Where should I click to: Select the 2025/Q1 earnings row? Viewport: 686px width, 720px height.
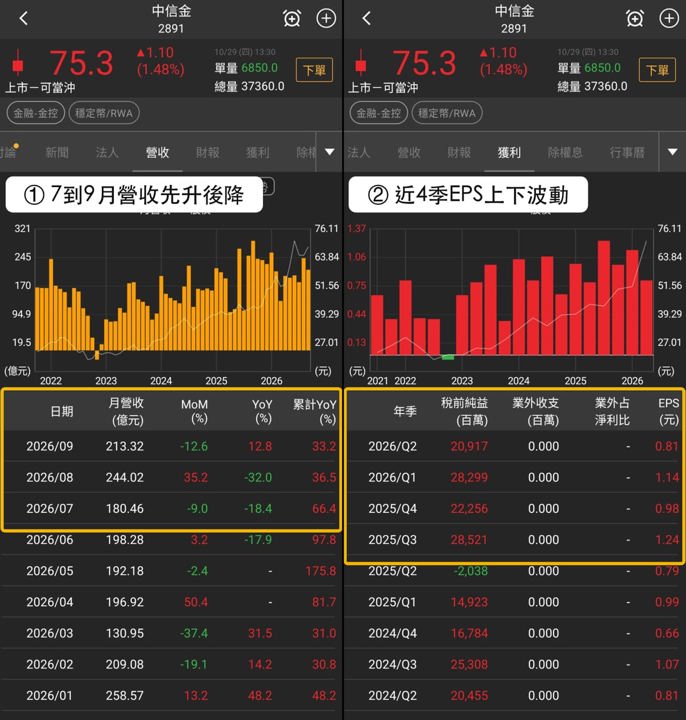click(515, 602)
